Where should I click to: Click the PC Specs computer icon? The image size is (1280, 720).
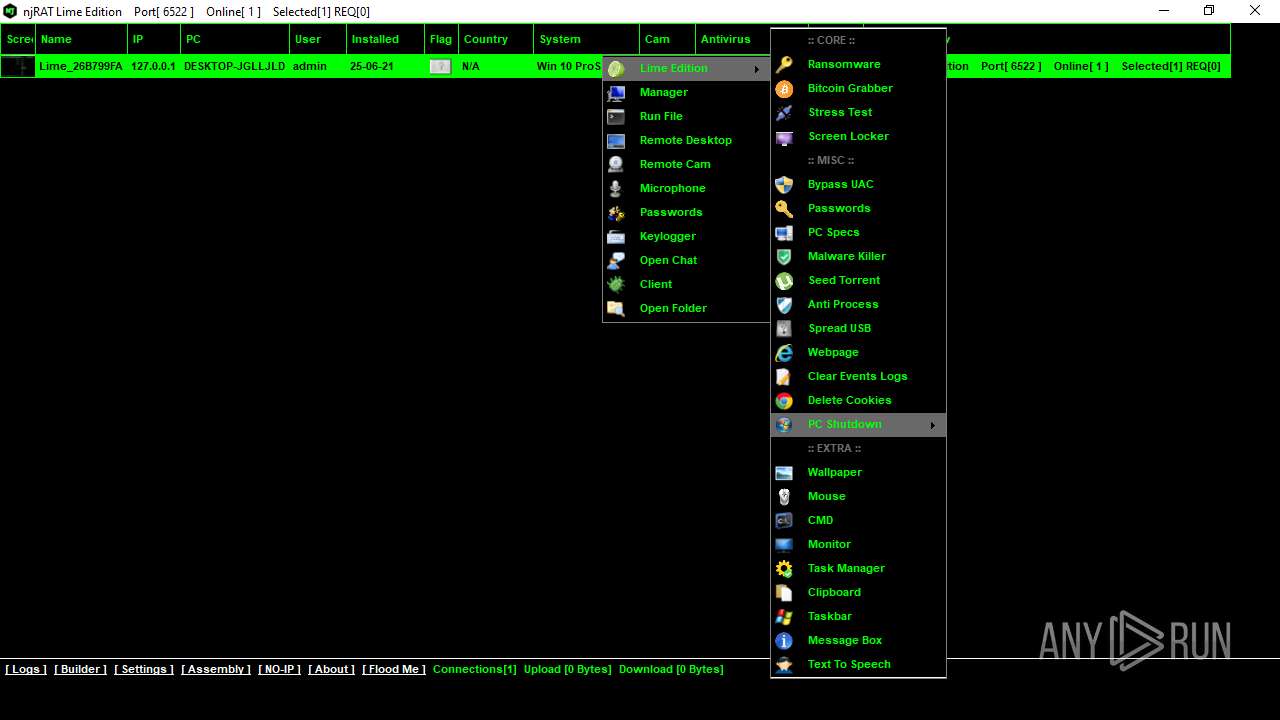click(x=785, y=232)
